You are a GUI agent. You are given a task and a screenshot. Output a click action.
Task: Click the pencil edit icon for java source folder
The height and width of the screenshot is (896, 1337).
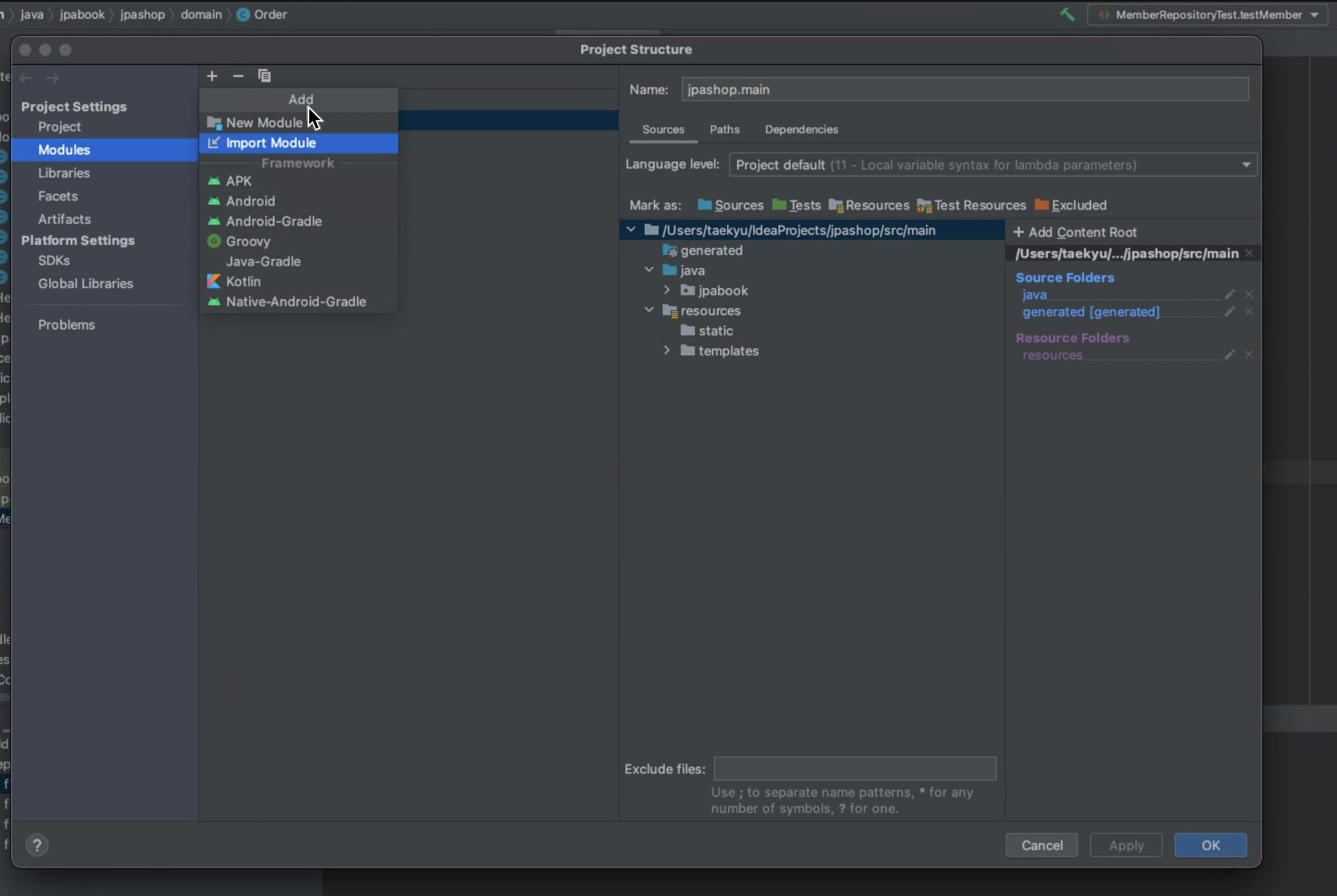pyautogui.click(x=1229, y=294)
